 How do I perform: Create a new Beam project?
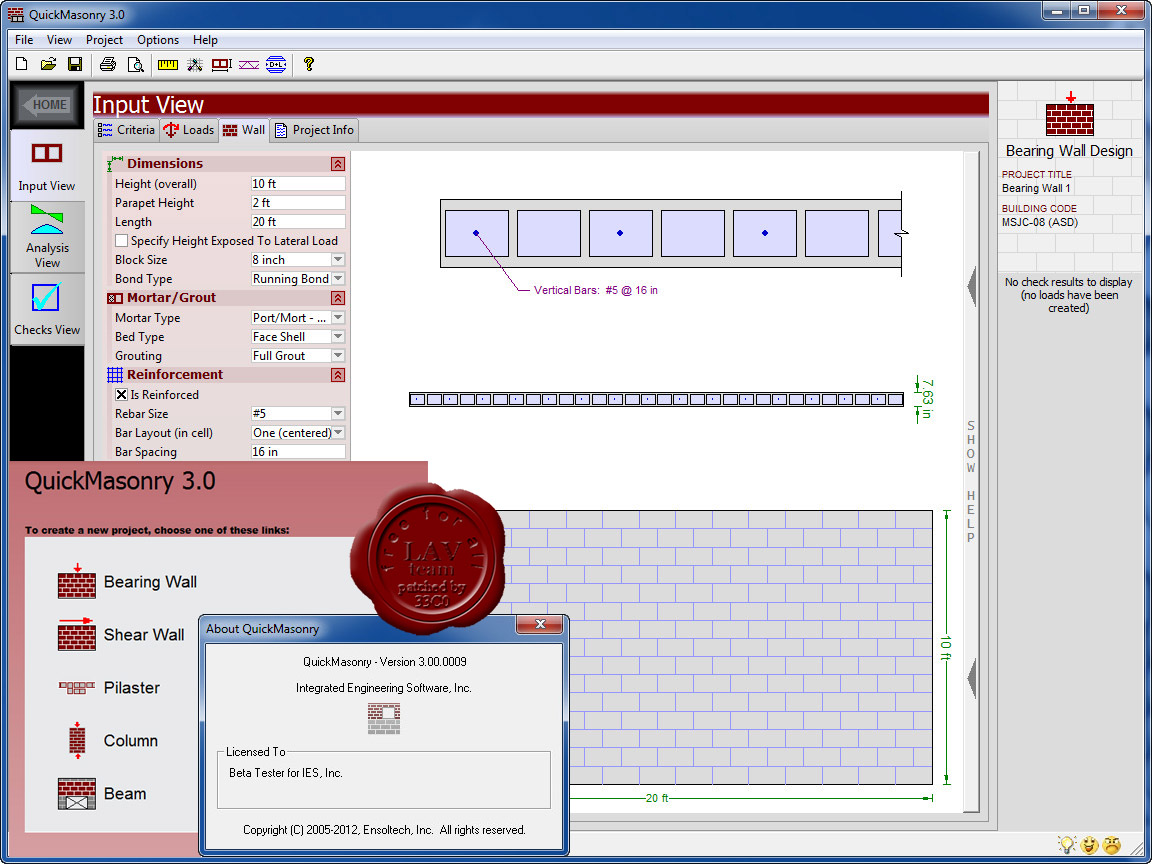tap(102, 793)
